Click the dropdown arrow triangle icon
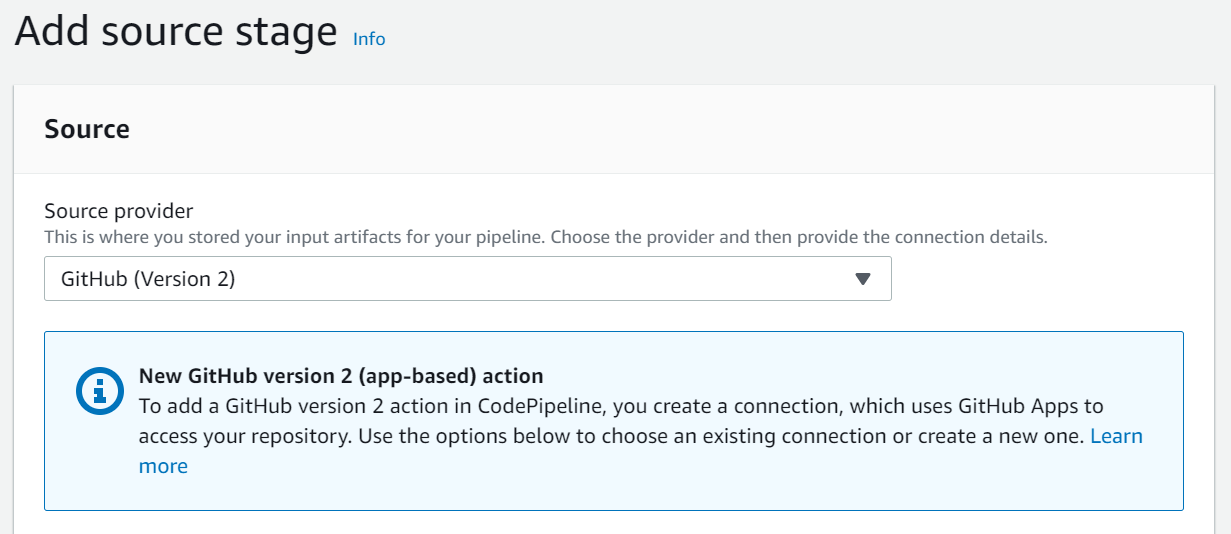Image resolution: width=1231 pixels, height=534 pixels. 863,279
